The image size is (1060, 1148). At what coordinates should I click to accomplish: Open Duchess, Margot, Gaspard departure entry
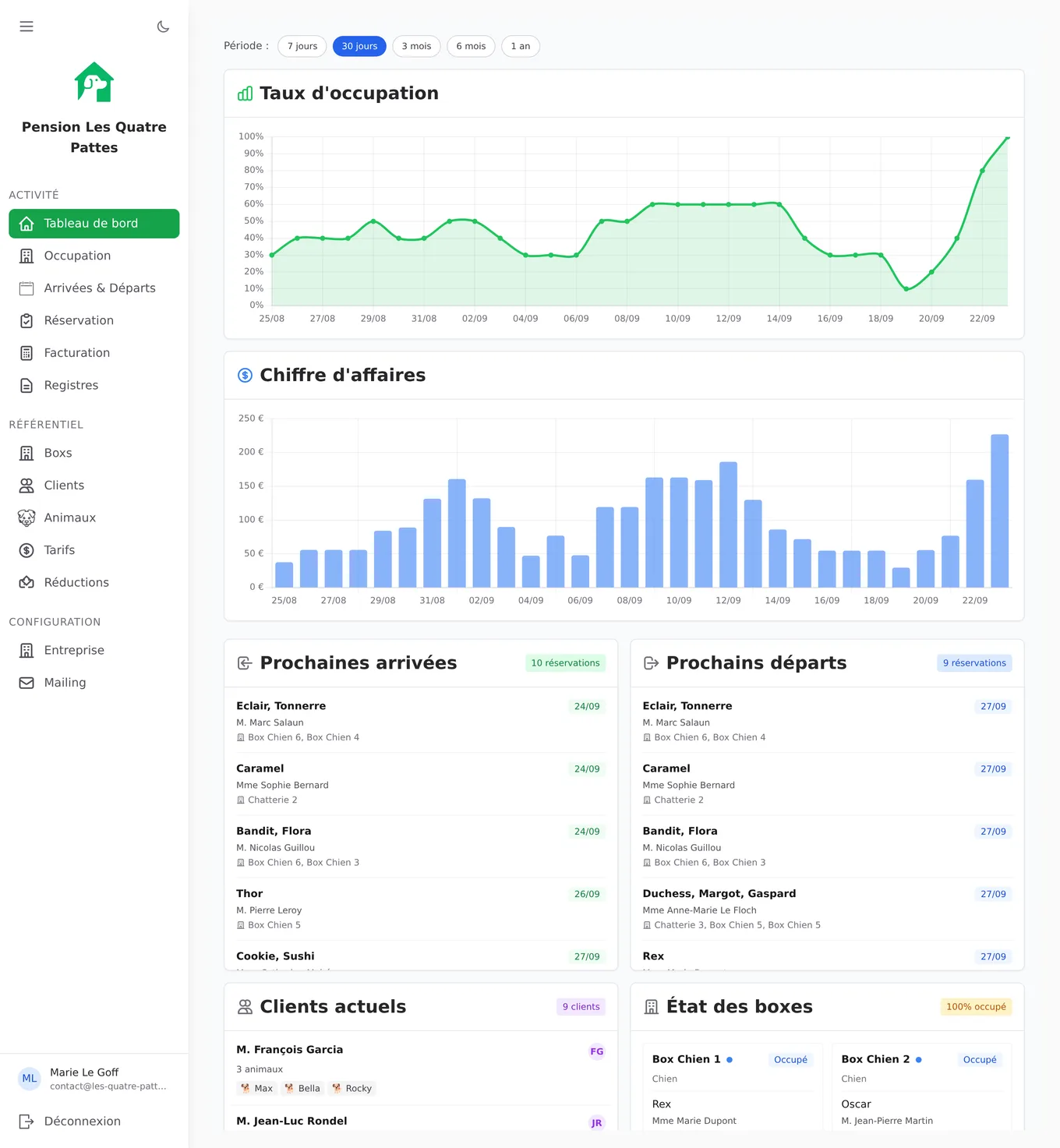[x=827, y=909]
